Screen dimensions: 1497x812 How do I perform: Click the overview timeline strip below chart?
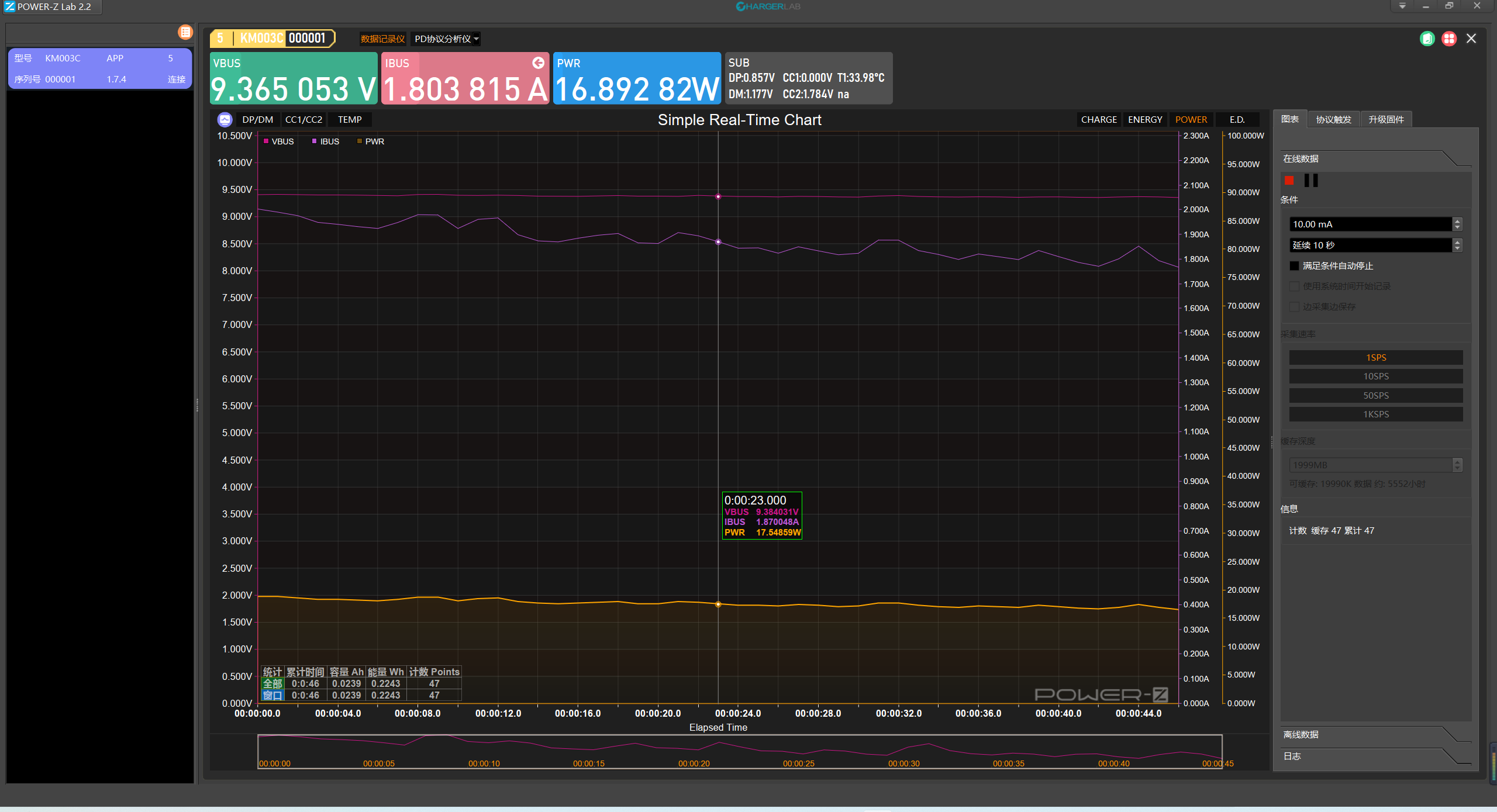[x=739, y=751]
